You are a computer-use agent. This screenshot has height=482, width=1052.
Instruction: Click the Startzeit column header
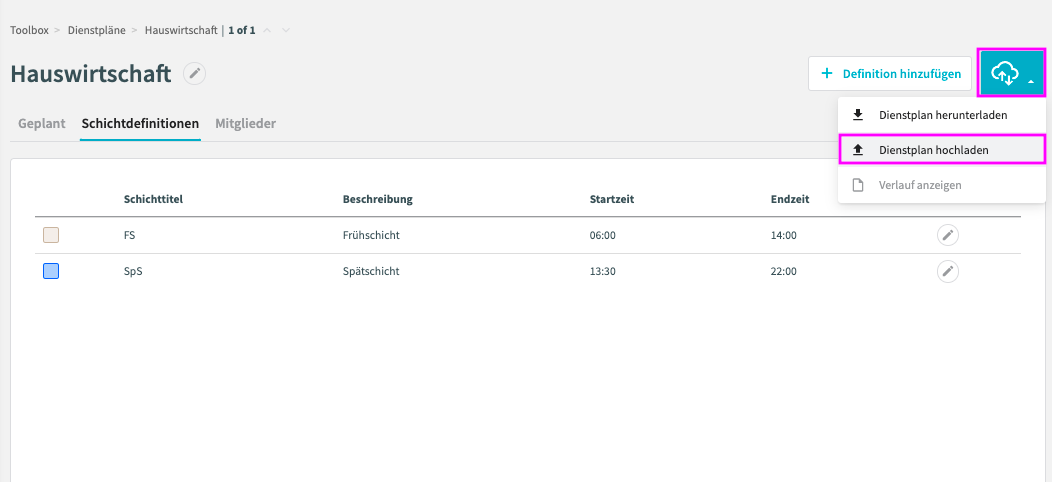(x=612, y=199)
